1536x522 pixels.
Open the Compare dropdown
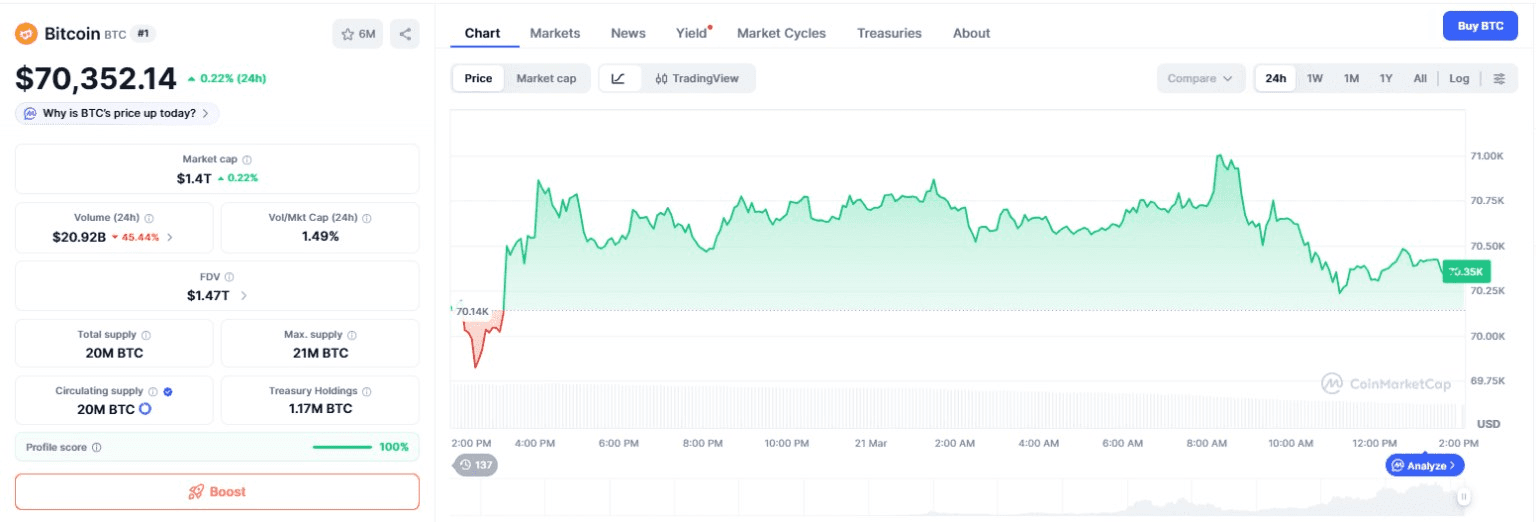pyautogui.click(x=1200, y=78)
